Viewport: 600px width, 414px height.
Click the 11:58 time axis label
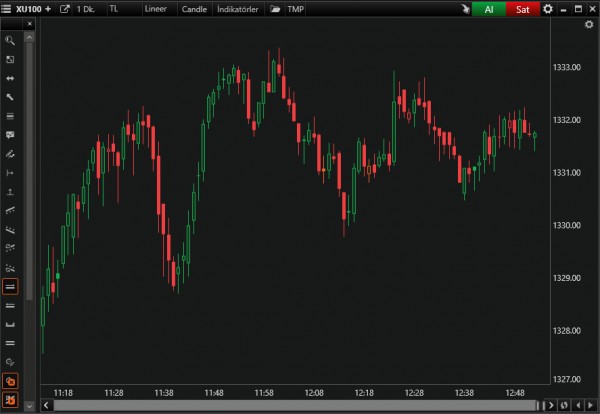(264, 393)
